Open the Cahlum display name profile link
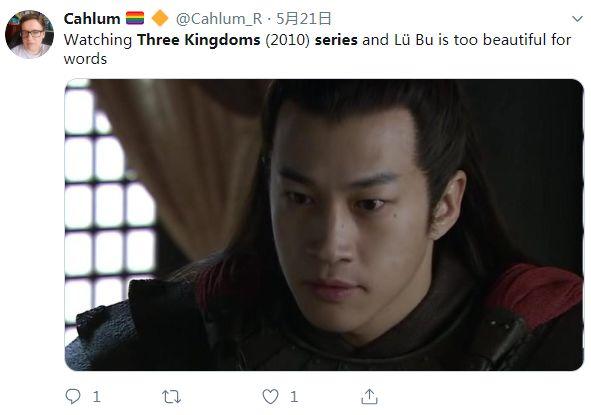This screenshot has width=591, height=415. pos(92,18)
